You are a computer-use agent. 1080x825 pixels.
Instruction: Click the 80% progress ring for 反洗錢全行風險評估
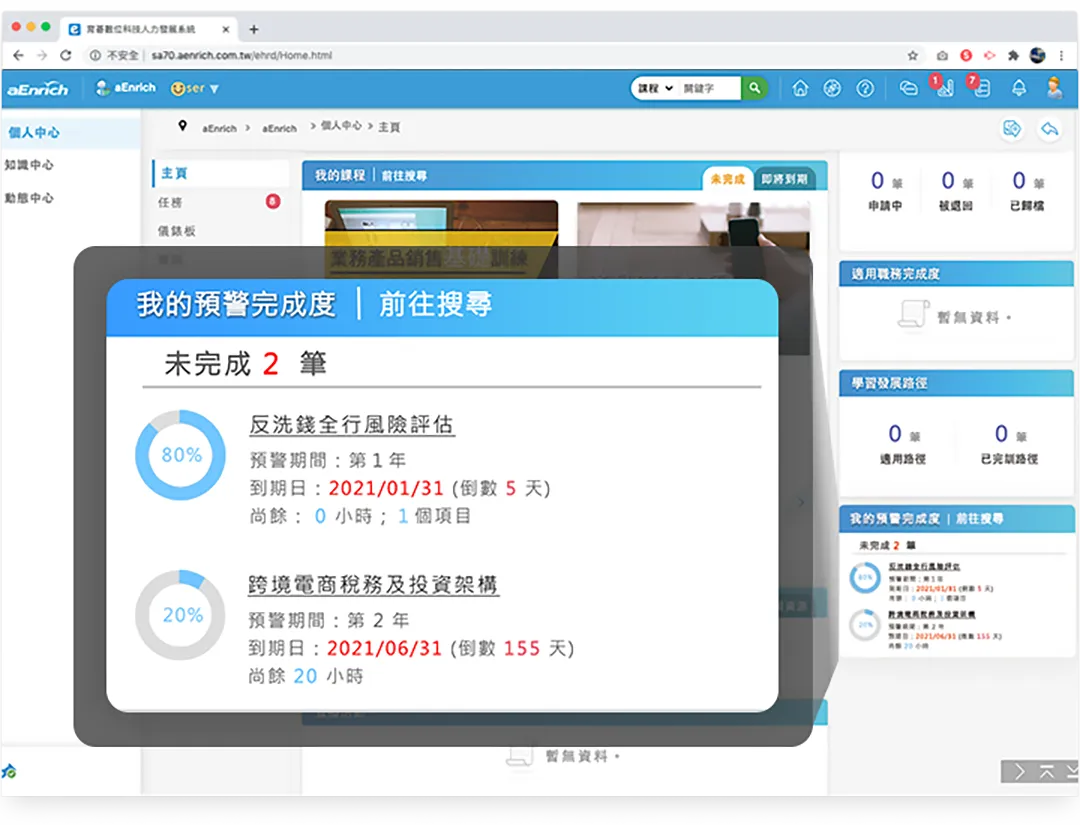(179, 455)
